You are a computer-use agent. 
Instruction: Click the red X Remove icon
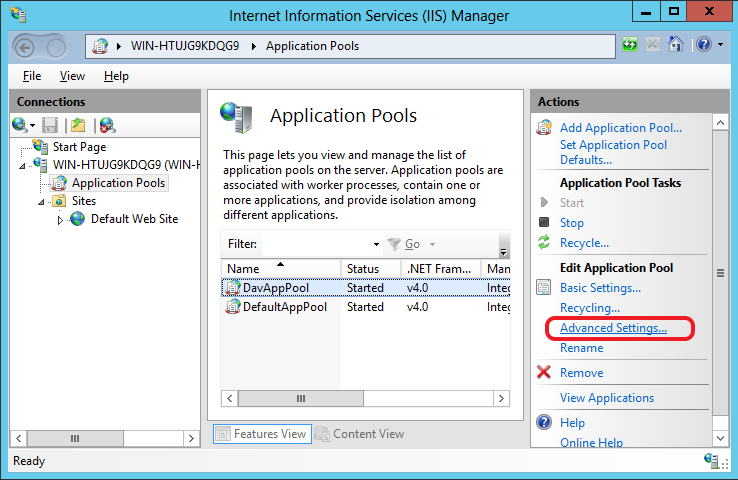point(544,372)
